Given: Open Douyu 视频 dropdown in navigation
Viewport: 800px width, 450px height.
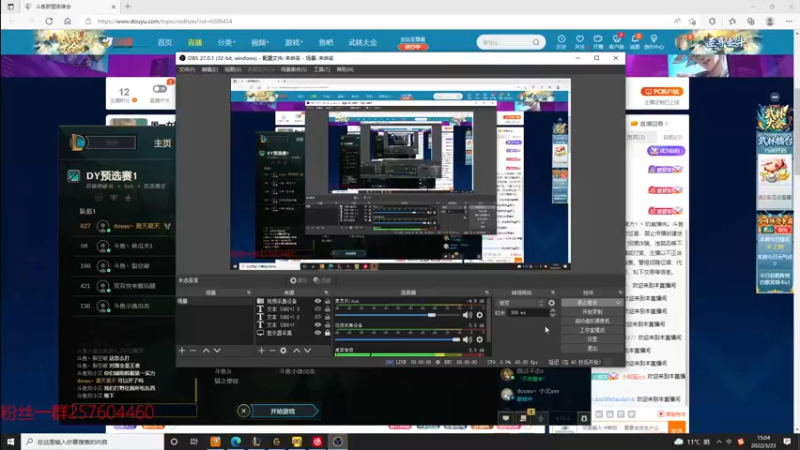Looking at the screenshot, I should click(260, 42).
